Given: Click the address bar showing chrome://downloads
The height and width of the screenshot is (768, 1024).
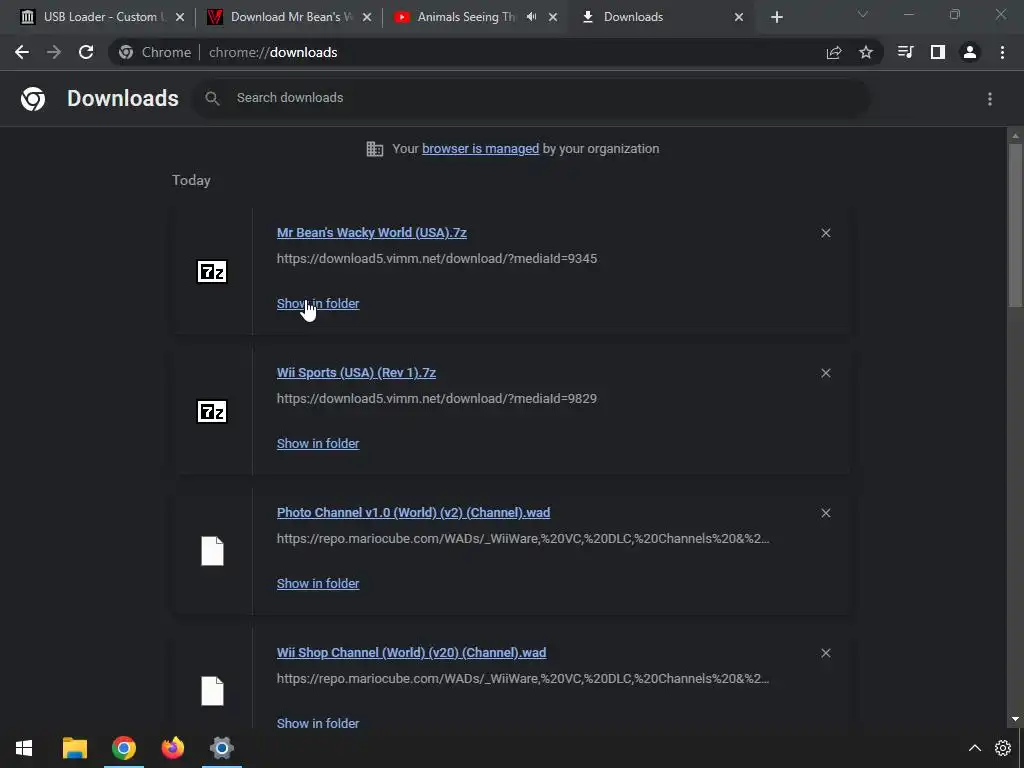Looking at the screenshot, I should click(273, 52).
